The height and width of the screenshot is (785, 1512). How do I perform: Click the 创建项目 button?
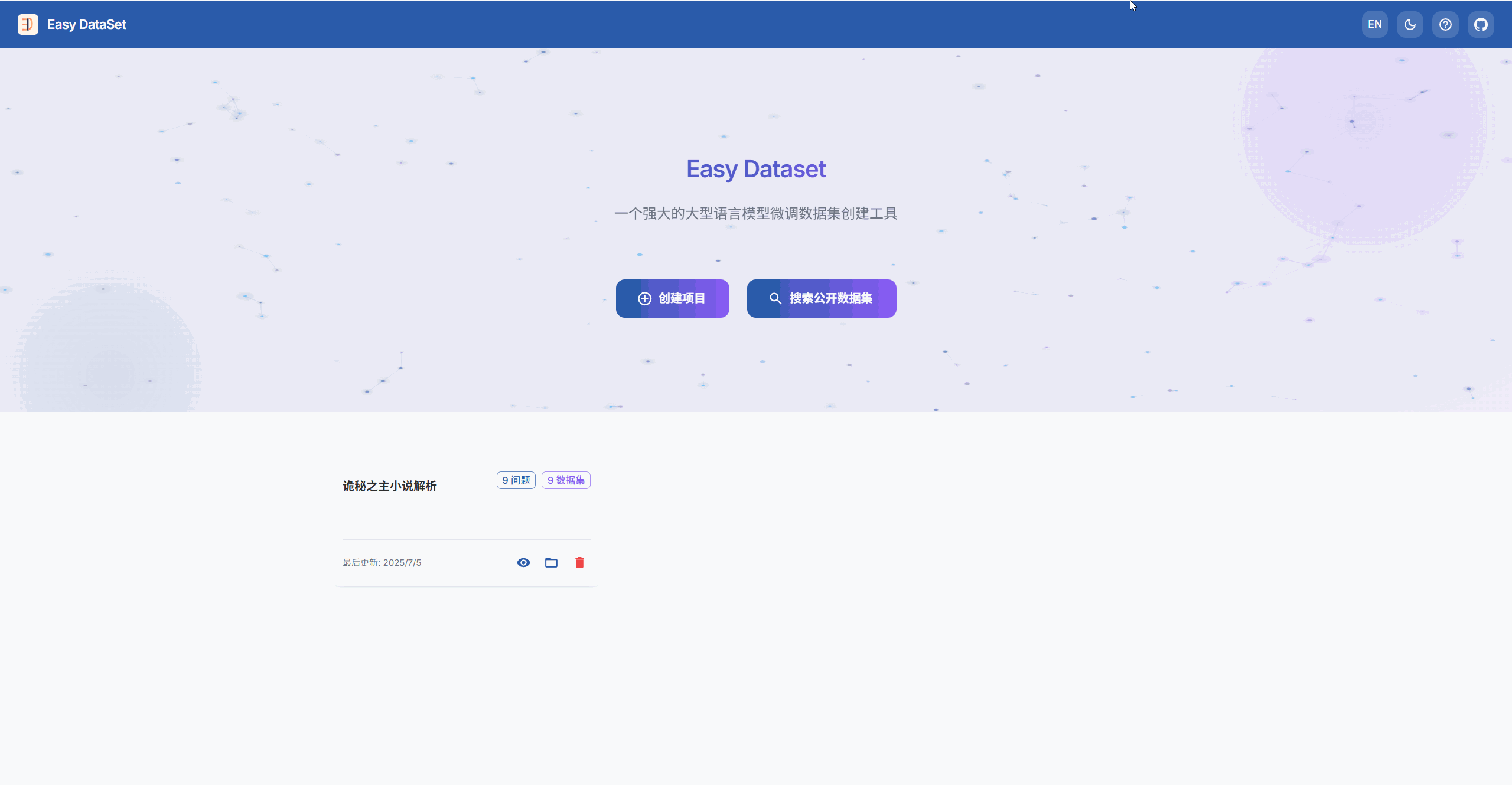tap(672, 298)
